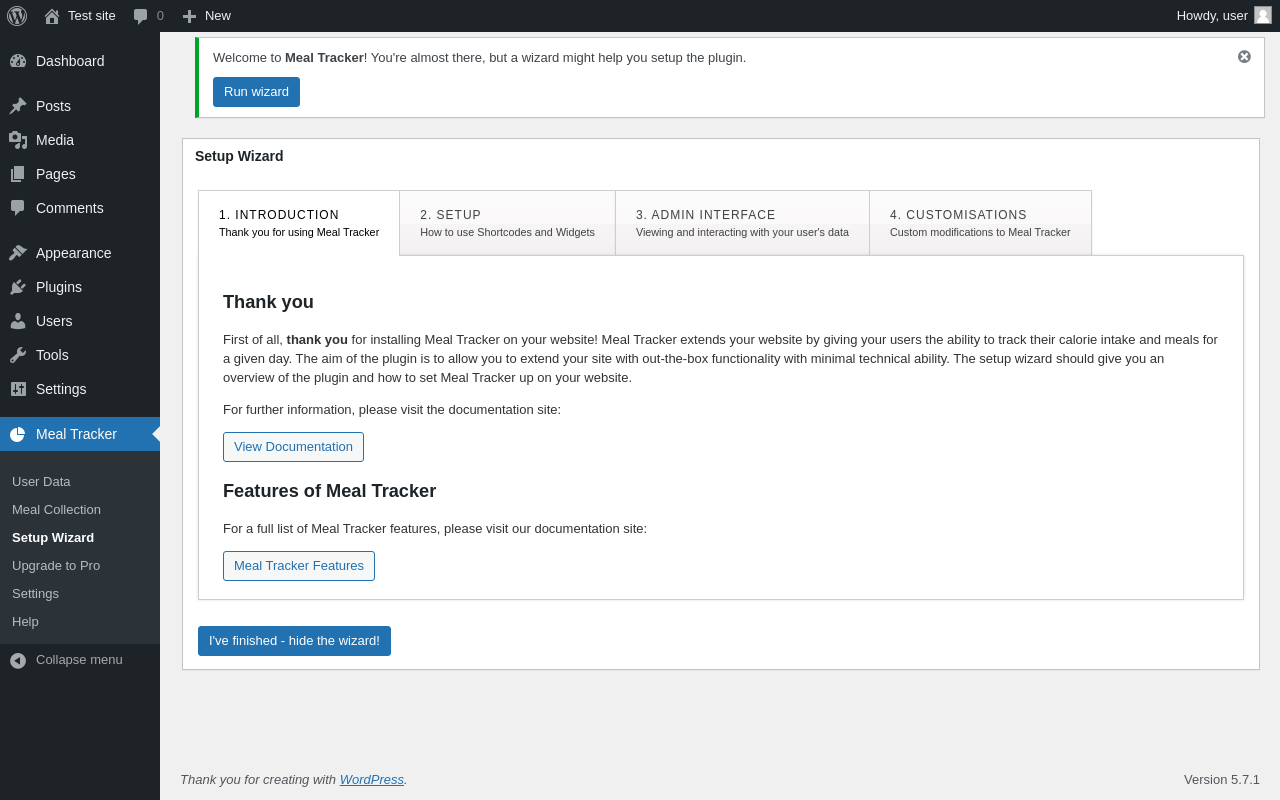
Task: Open Meal Collection submenu item
Action: (56, 510)
